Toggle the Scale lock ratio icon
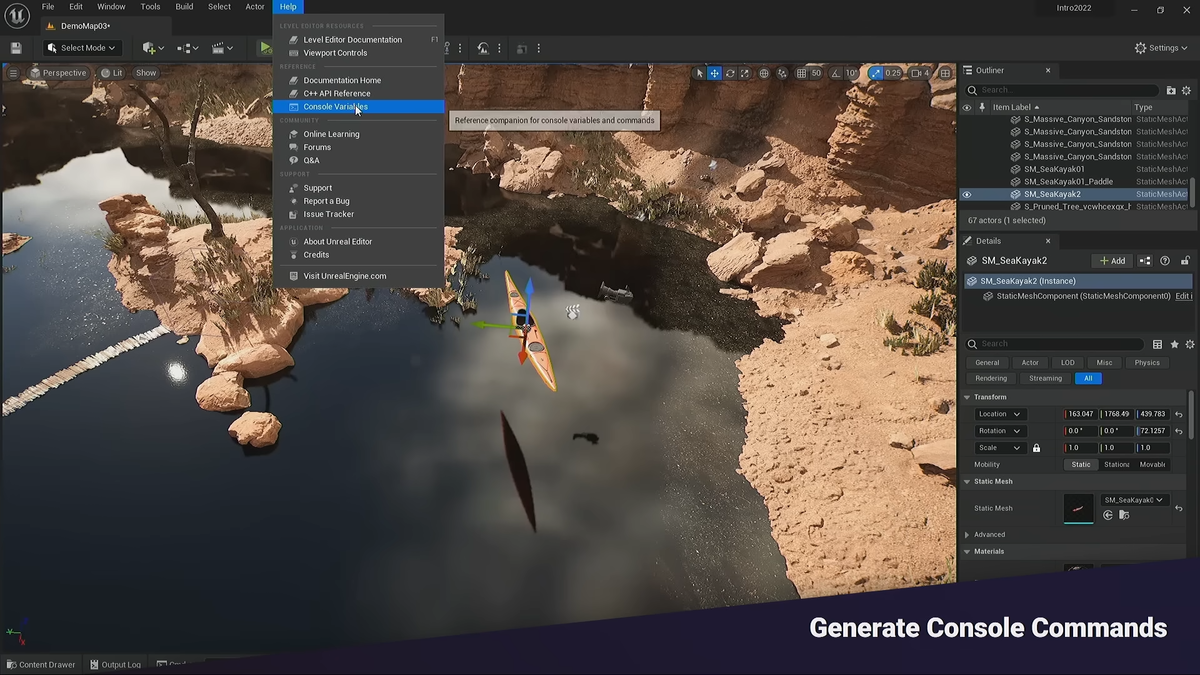This screenshot has width=1200, height=675. click(1036, 448)
